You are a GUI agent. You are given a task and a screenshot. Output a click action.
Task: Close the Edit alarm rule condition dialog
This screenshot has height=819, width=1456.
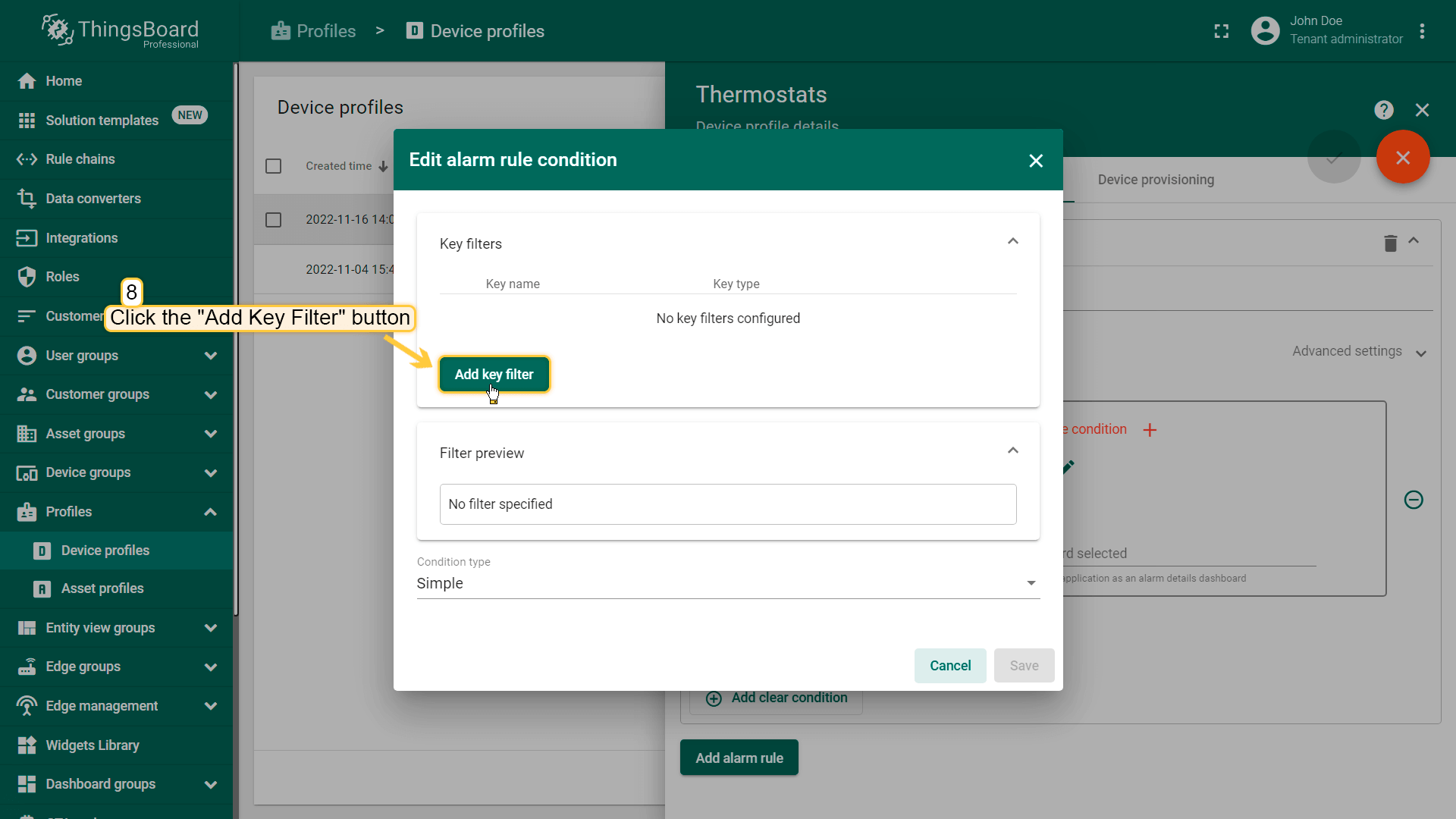click(1036, 161)
